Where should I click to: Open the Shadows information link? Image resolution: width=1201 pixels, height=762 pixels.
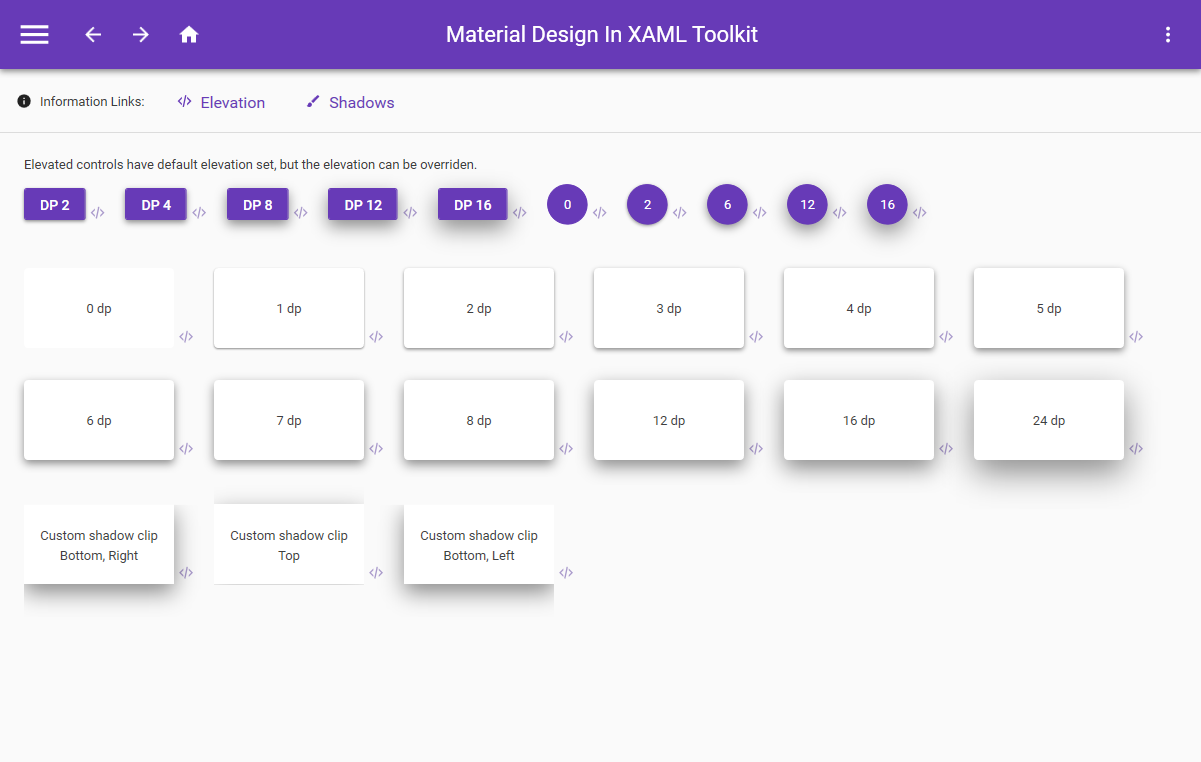point(350,102)
